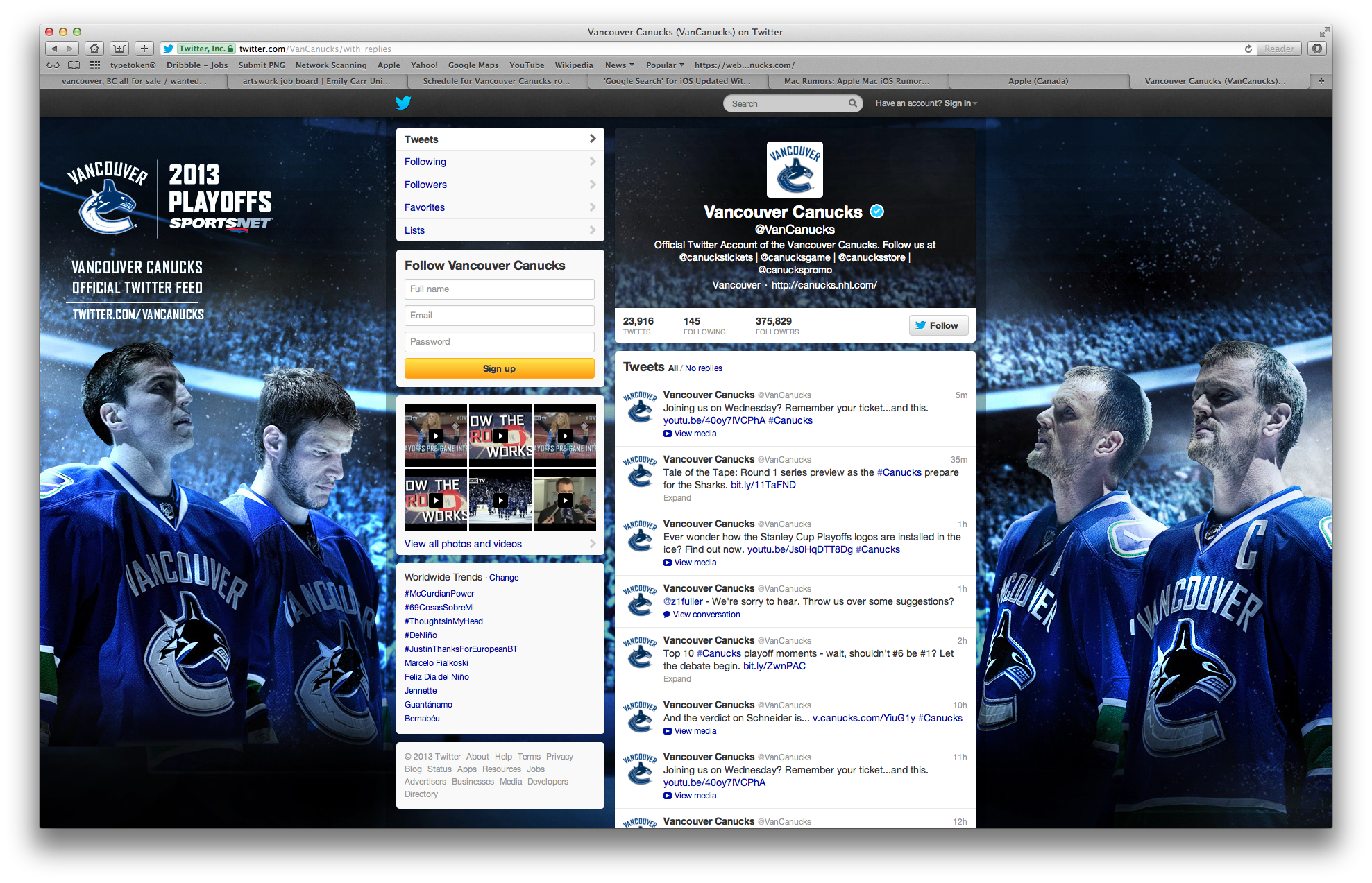The image size is (1372, 883).
Task: Click avatar on the 35m tweet
Action: click(x=639, y=471)
